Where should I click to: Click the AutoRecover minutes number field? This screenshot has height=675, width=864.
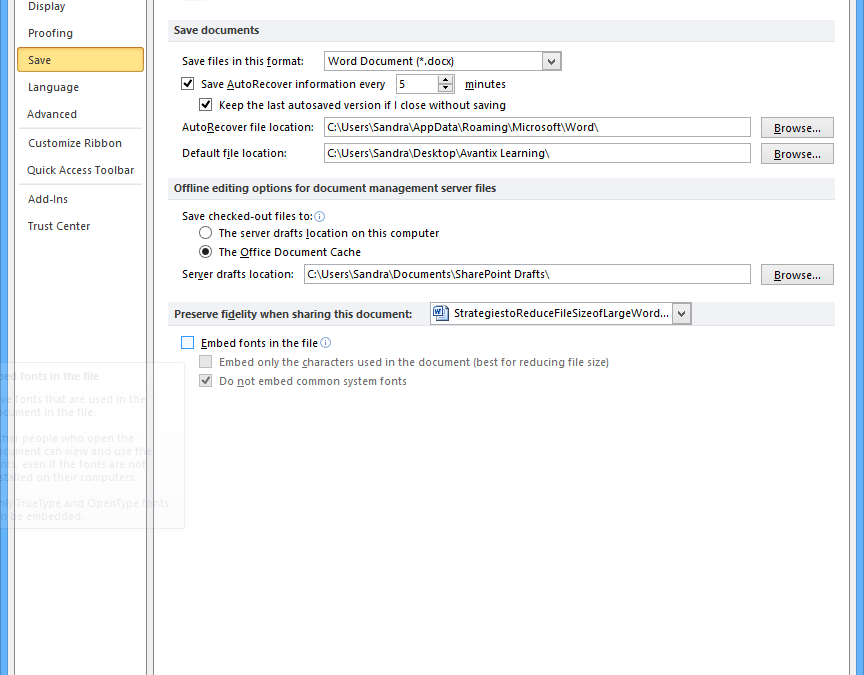tap(417, 85)
